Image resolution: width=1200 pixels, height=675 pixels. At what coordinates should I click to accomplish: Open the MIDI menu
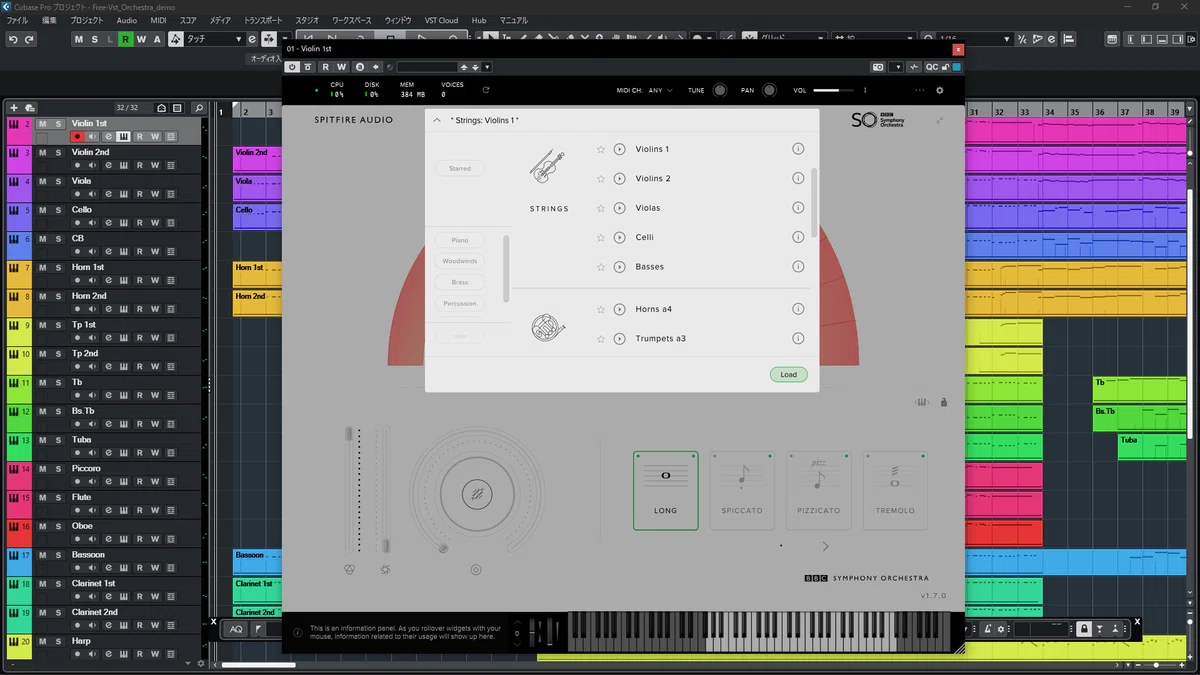tap(159, 20)
